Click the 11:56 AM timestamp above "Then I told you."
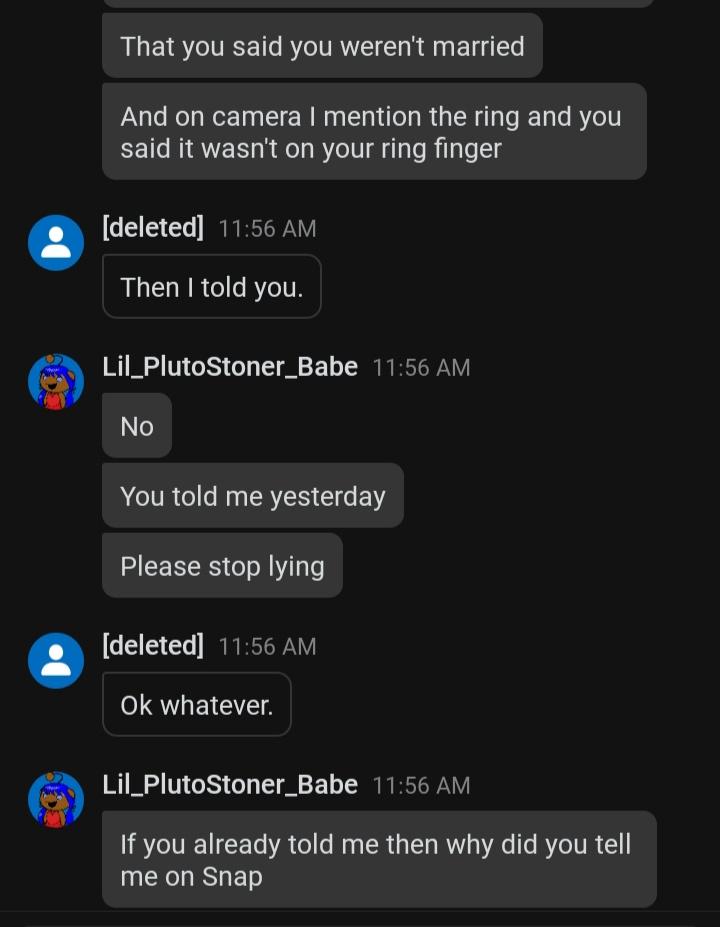720x927 pixels. tap(267, 229)
